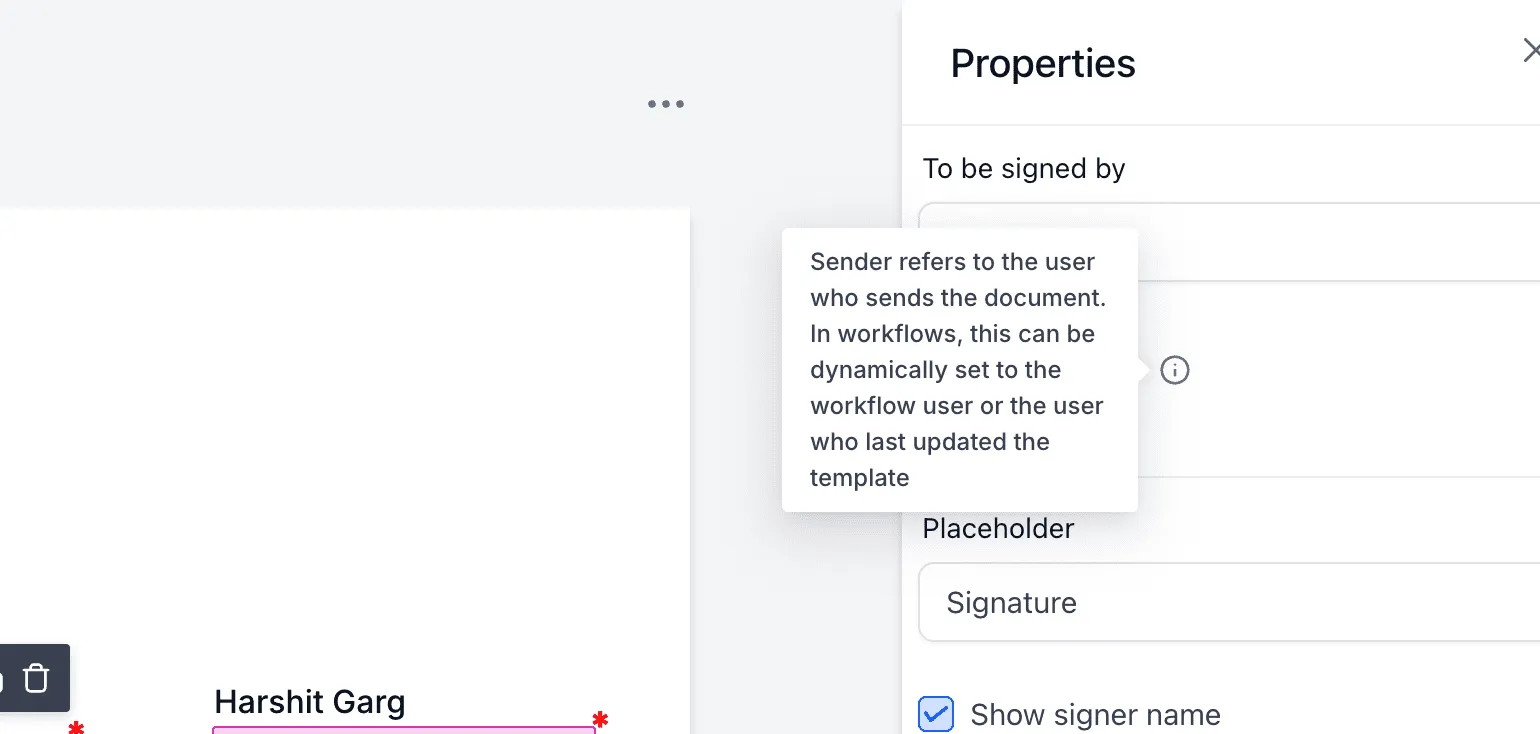Dismiss the sender tooltip by clicking its info icon
The image size is (1540, 734).
tap(1174, 370)
